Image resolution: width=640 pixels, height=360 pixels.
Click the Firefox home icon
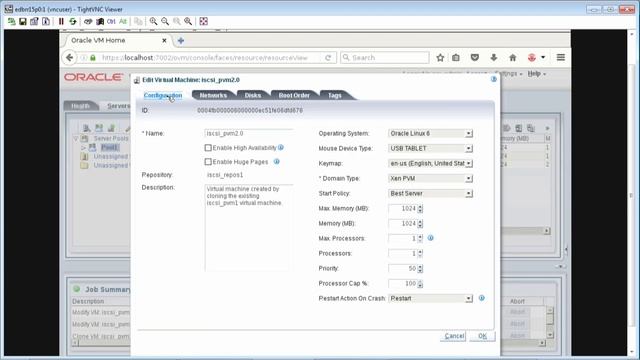(513, 58)
